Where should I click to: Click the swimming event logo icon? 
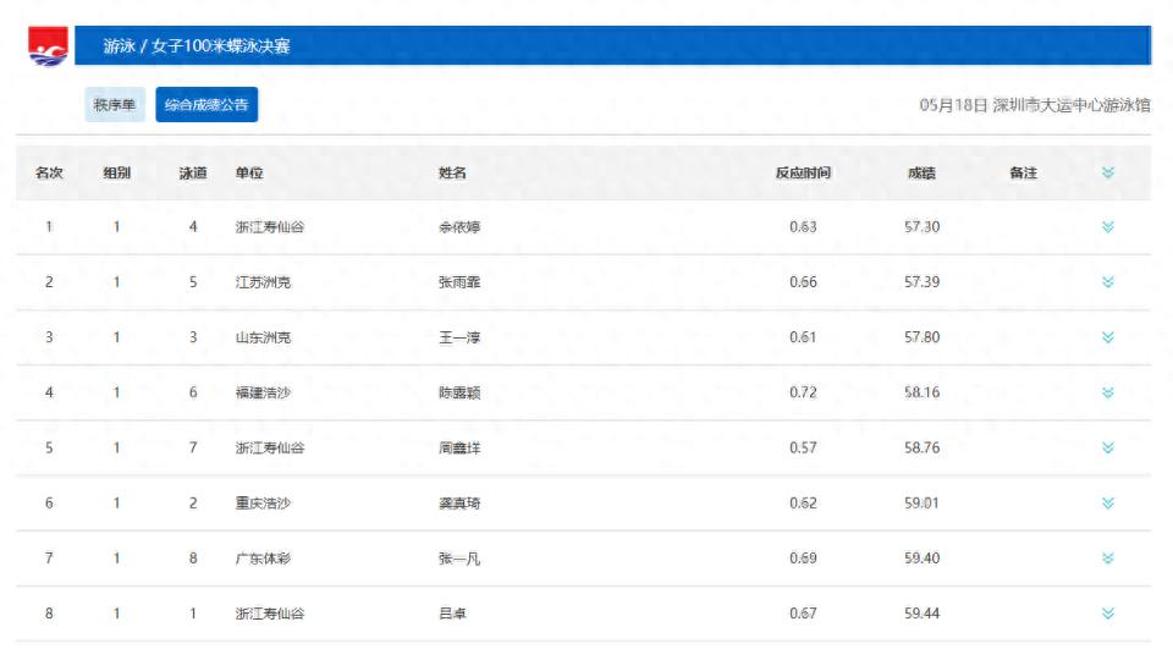(48, 46)
